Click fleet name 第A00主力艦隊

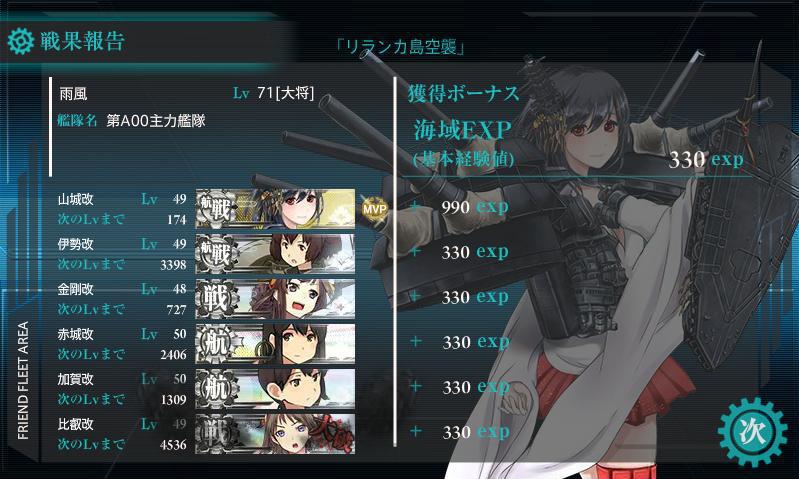pos(155,121)
